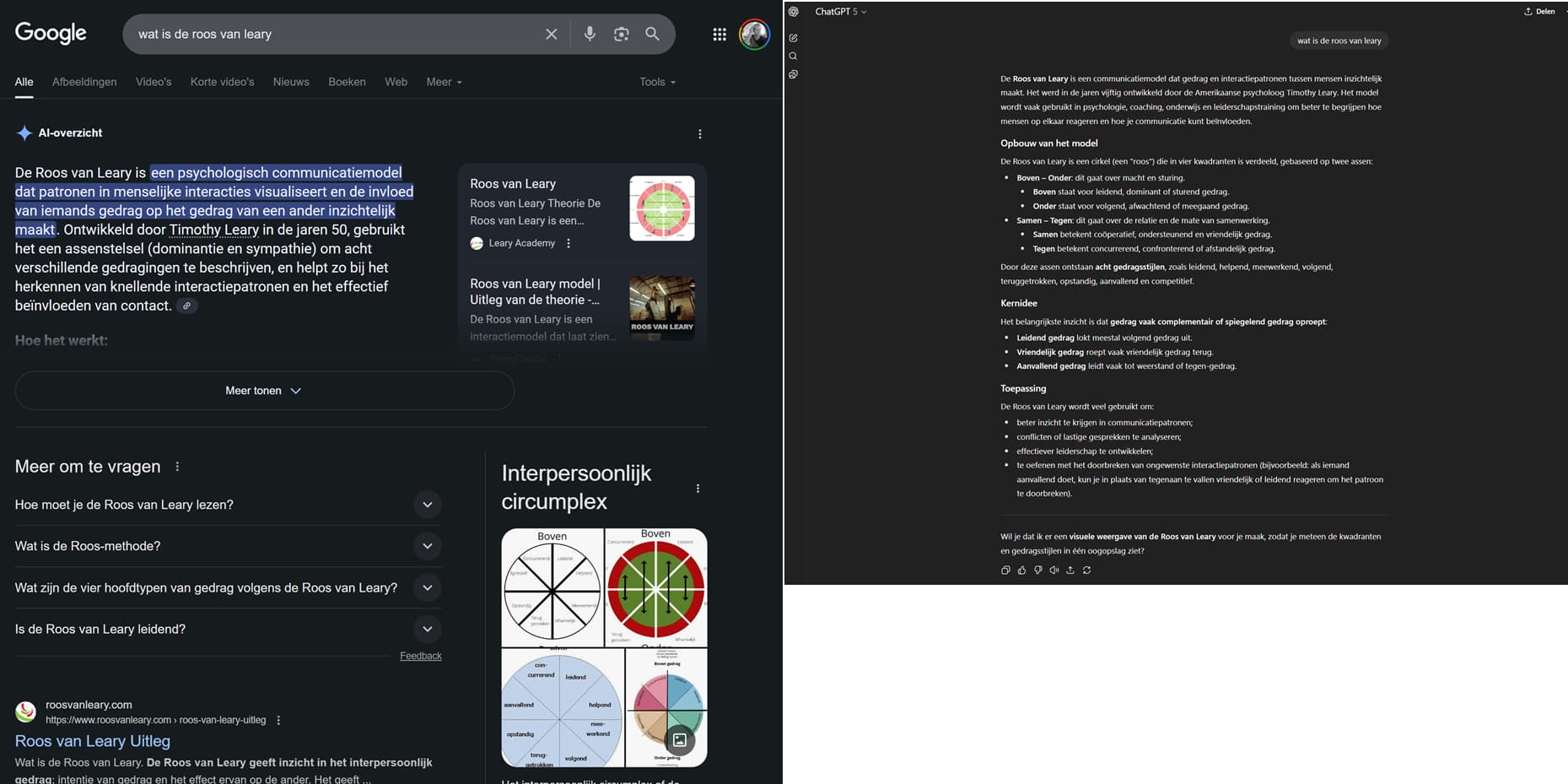Click the Google magnifier search icon
This screenshot has height=784, width=1568.
pos(652,34)
